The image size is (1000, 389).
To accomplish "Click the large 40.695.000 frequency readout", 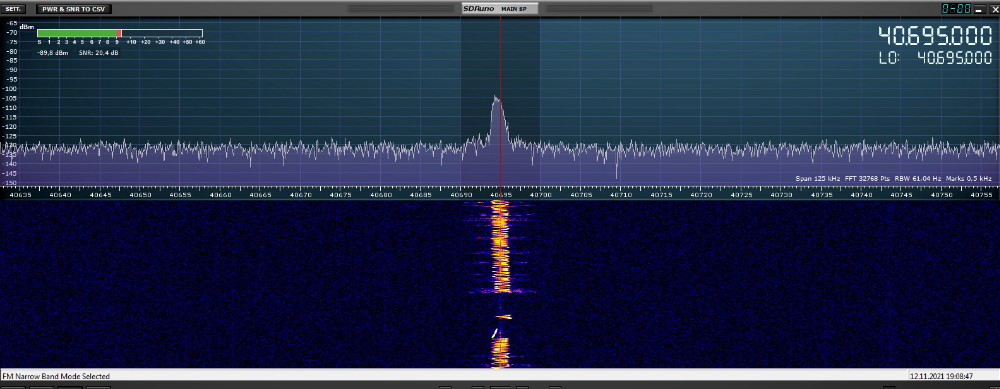I will pyautogui.click(x=934, y=36).
